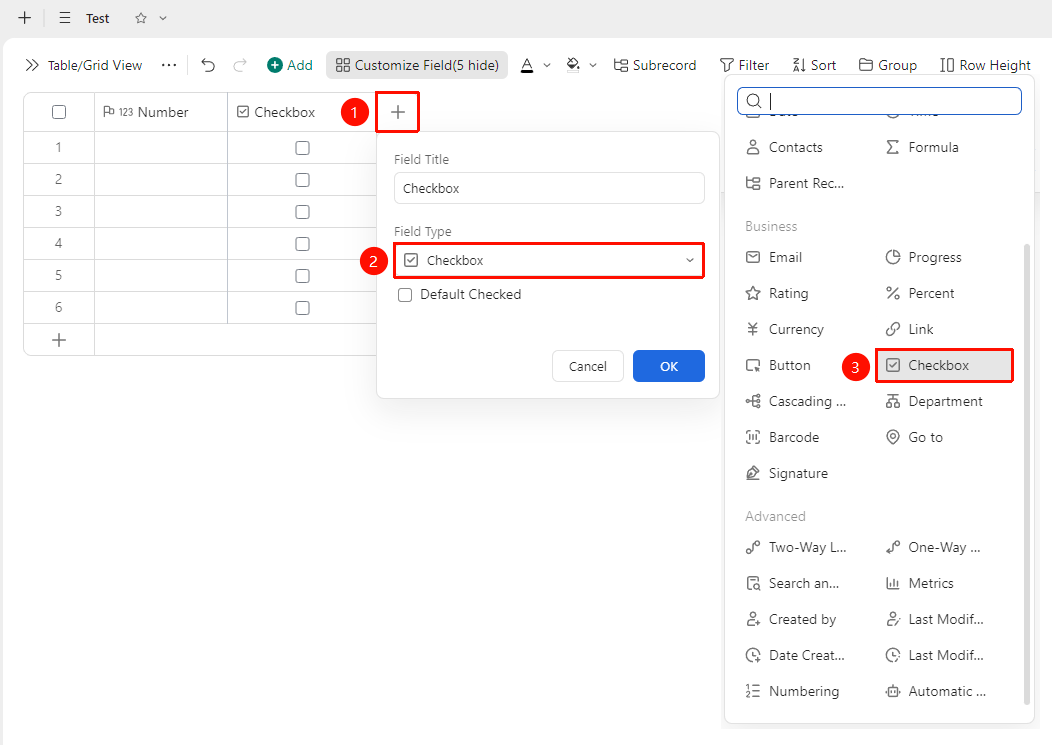Expand the chevron next to the star
The width and height of the screenshot is (1052, 745).
163,18
